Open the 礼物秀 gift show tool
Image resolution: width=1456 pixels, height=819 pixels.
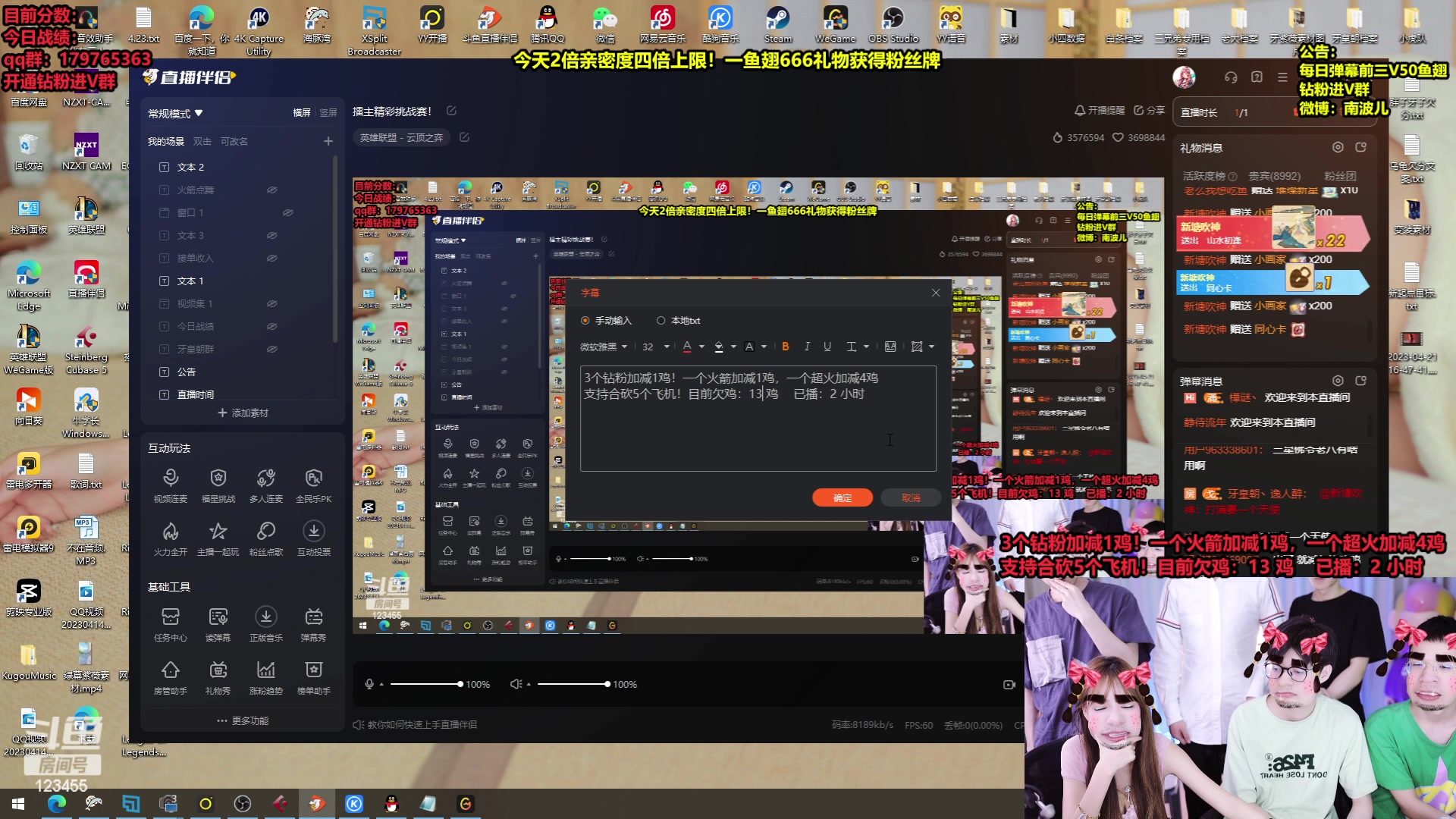point(218,677)
